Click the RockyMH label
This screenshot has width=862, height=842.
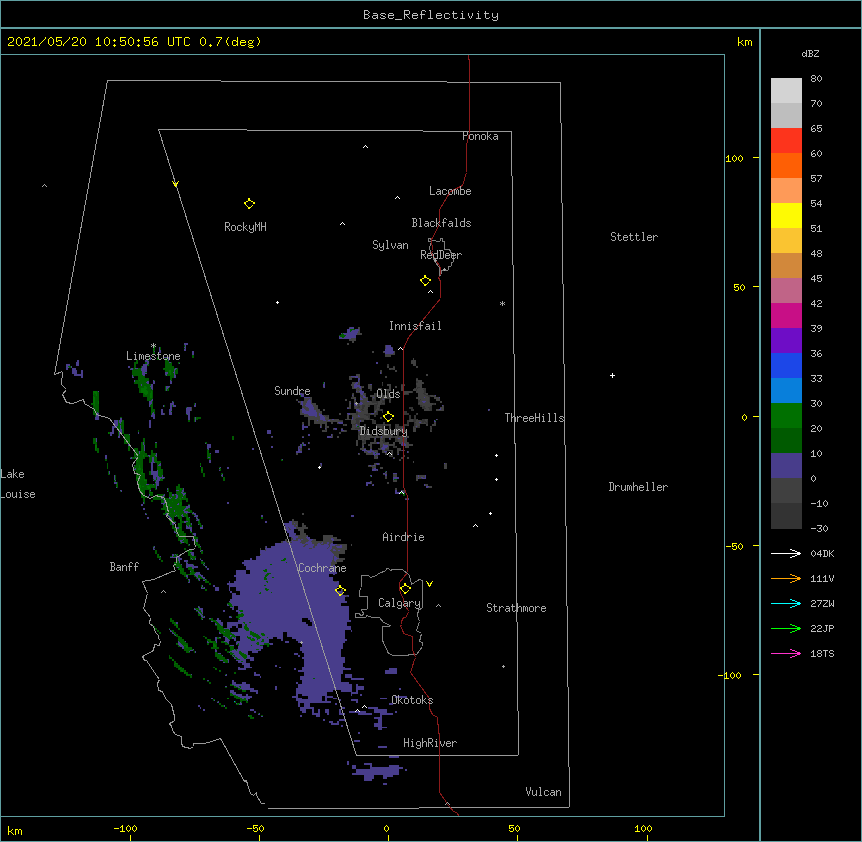point(245,227)
